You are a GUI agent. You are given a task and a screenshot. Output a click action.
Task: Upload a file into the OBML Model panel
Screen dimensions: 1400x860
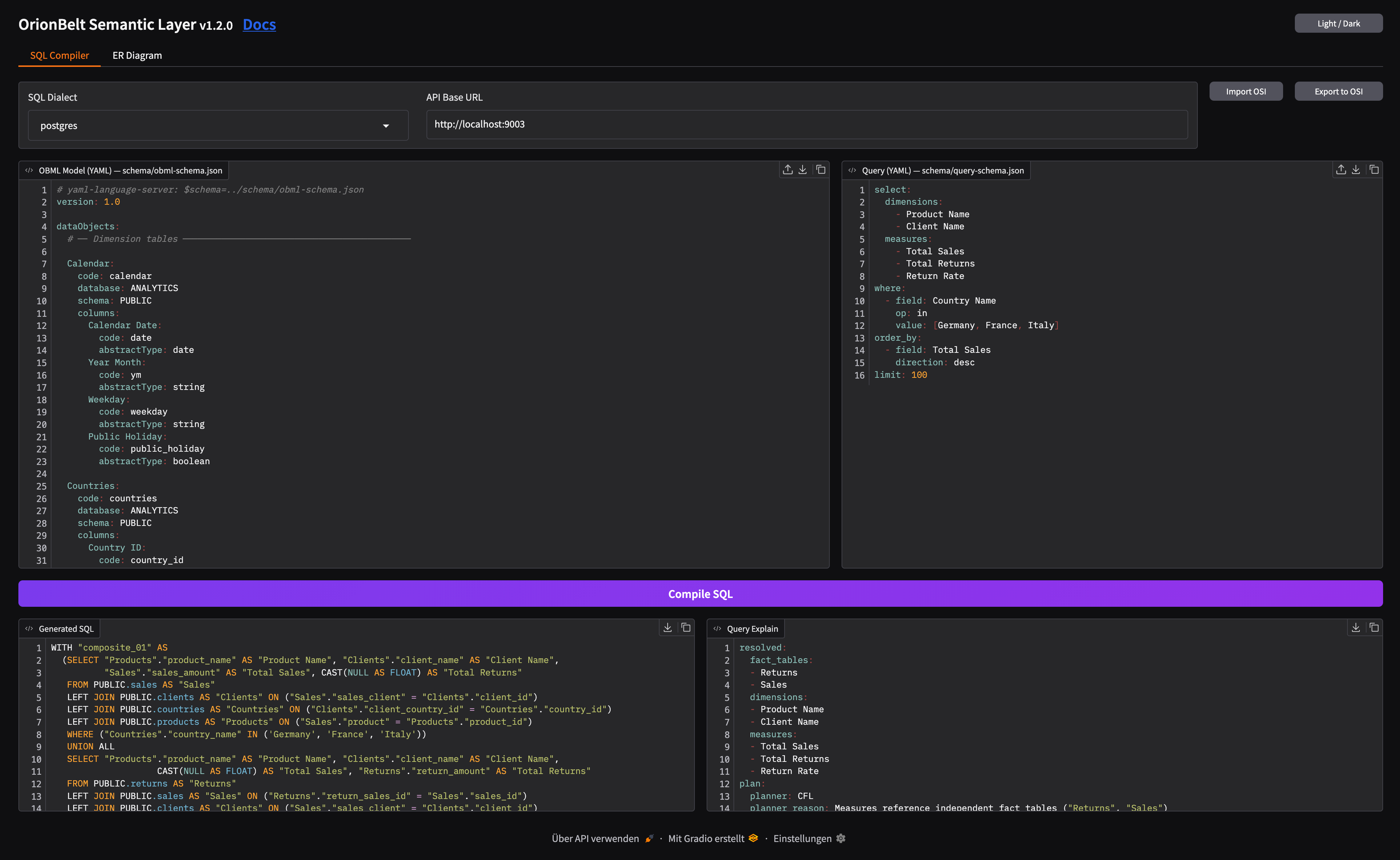pos(787,169)
